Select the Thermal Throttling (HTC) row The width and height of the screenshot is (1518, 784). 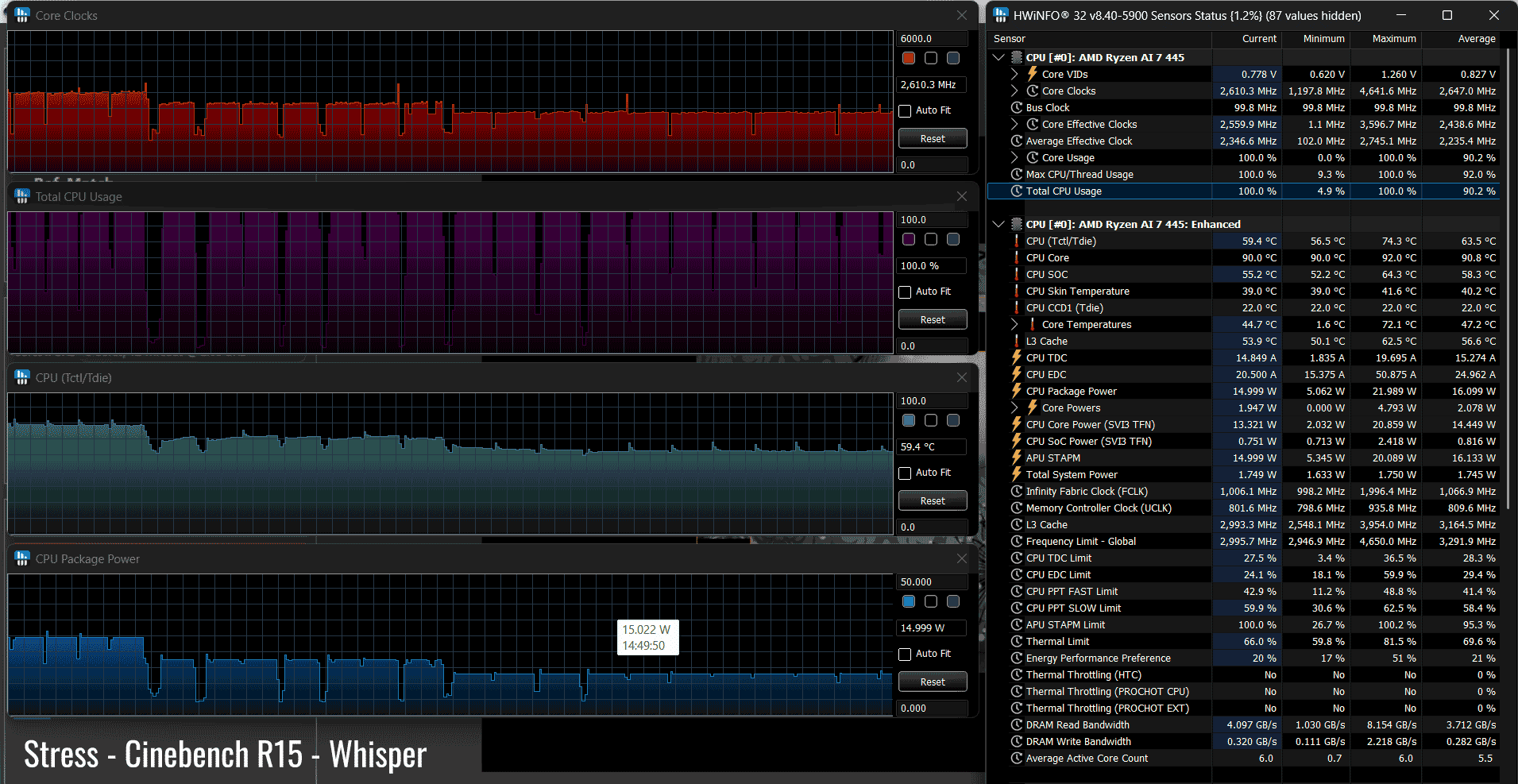click(x=1244, y=674)
